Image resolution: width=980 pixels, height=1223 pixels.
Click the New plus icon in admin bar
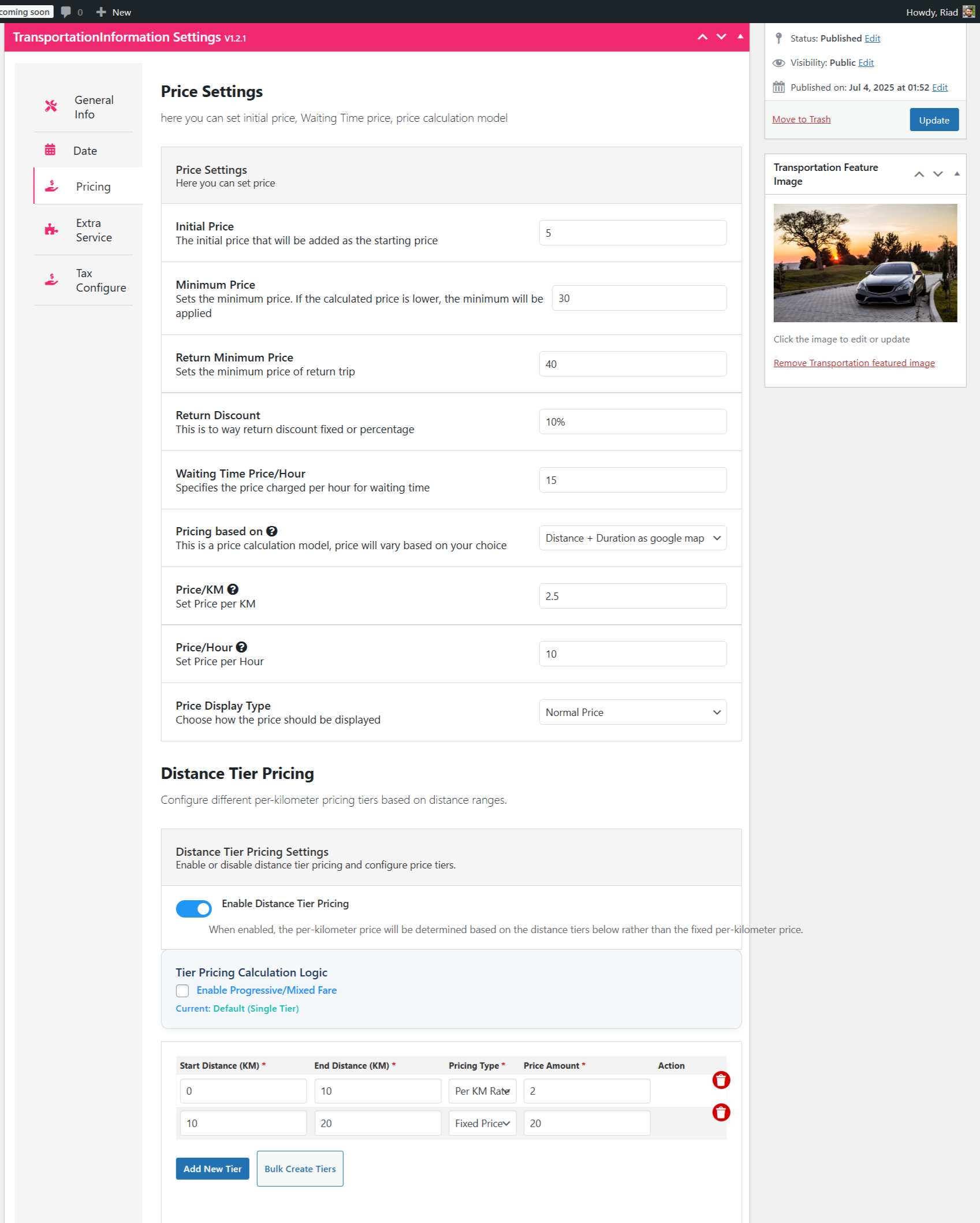coord(101,12)
